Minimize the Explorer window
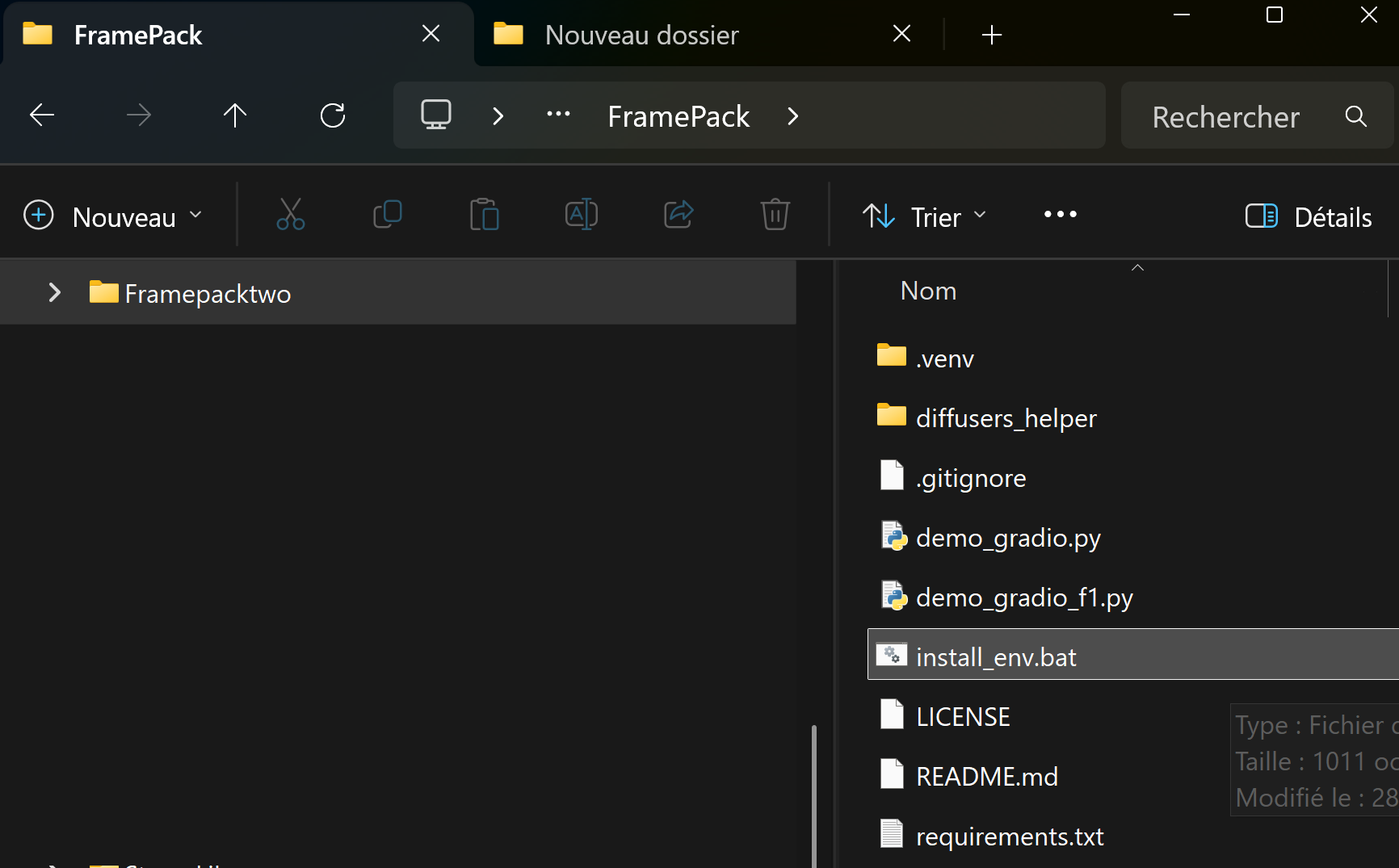 tap(1182, 15)
